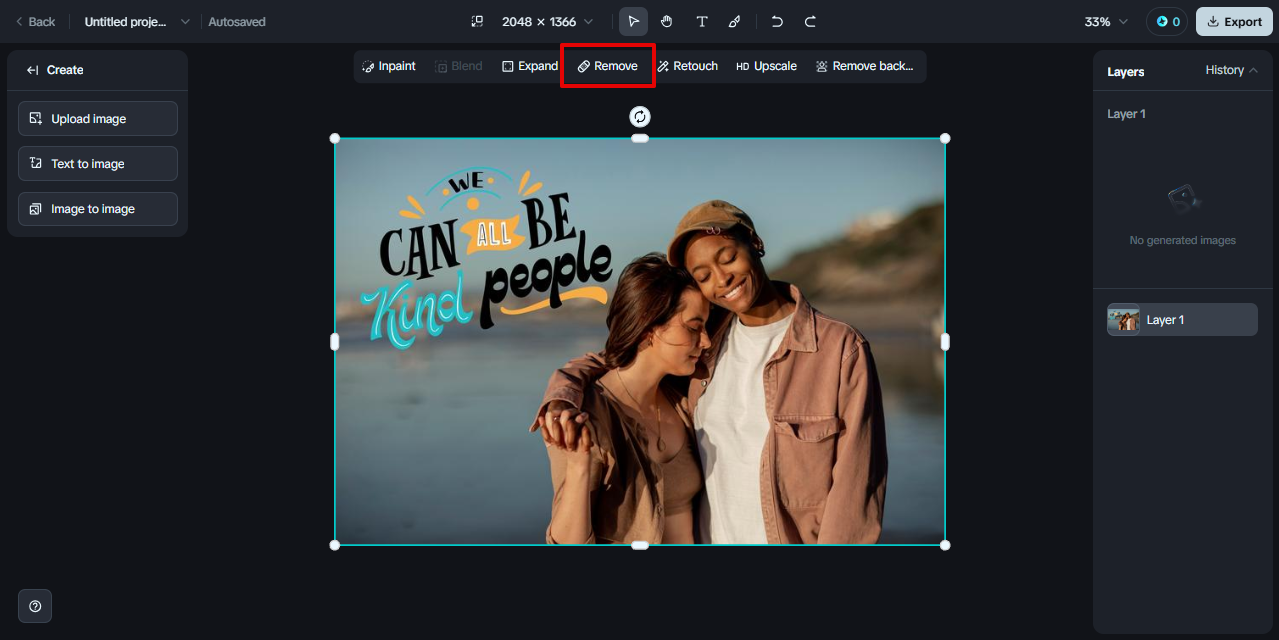Viewport: 1279px width, 640px height.
Task: Click the top-left corner resize handle
Action: click(335, 138)
